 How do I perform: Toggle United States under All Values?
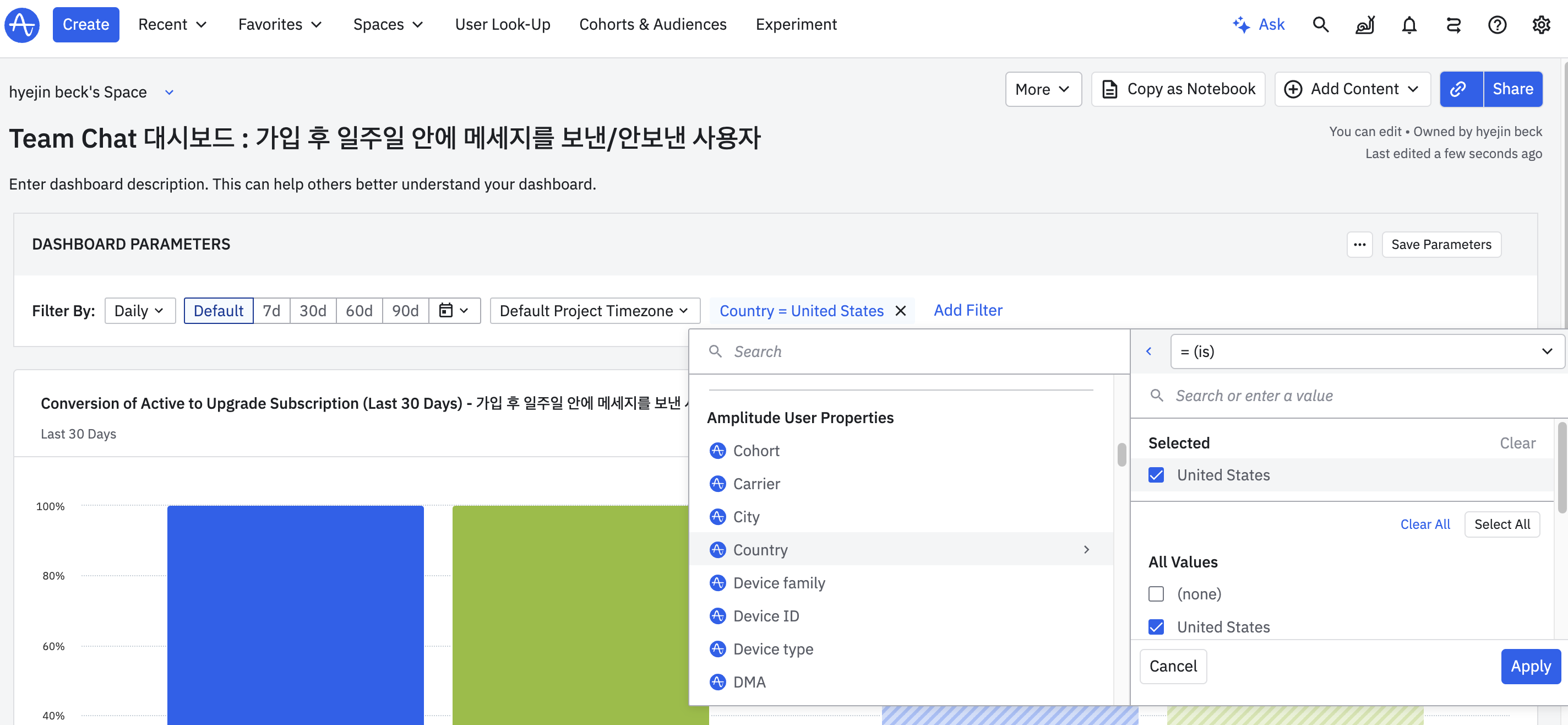pyautogui.click(x=1156, y=626)
